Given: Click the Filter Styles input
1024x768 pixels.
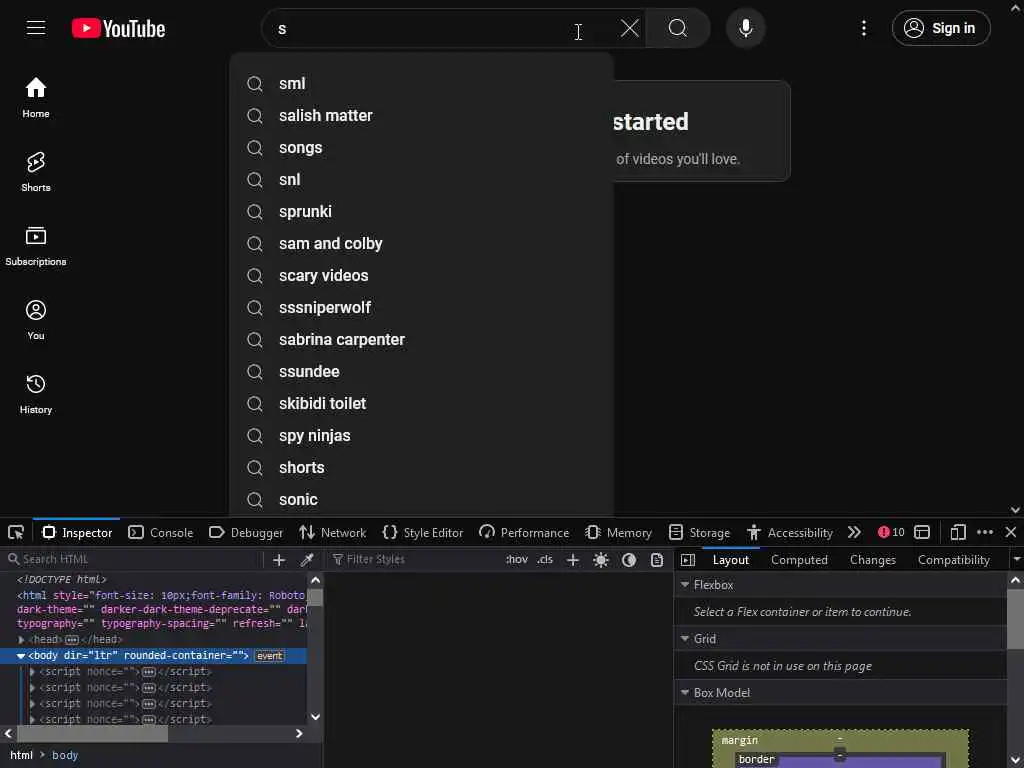Looking at the screenshot, I should tap(415, 560).
